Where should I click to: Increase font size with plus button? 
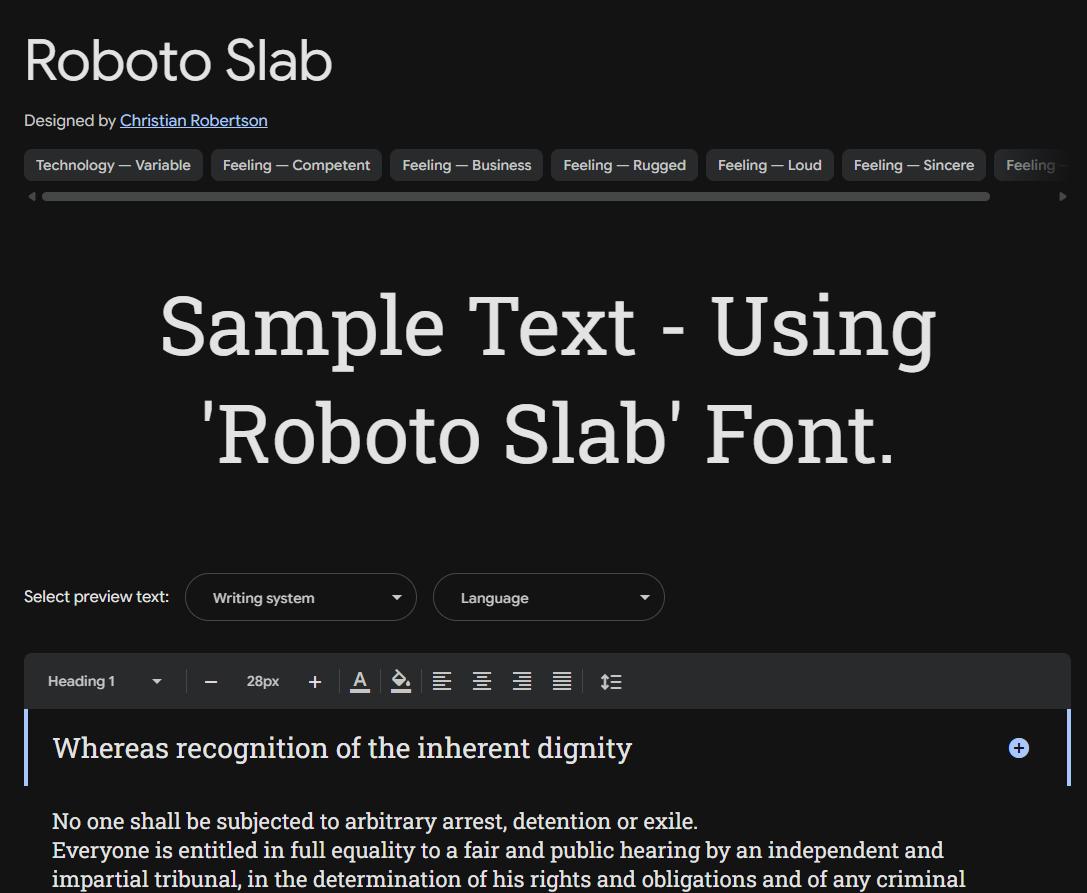[x=315, y=682]
